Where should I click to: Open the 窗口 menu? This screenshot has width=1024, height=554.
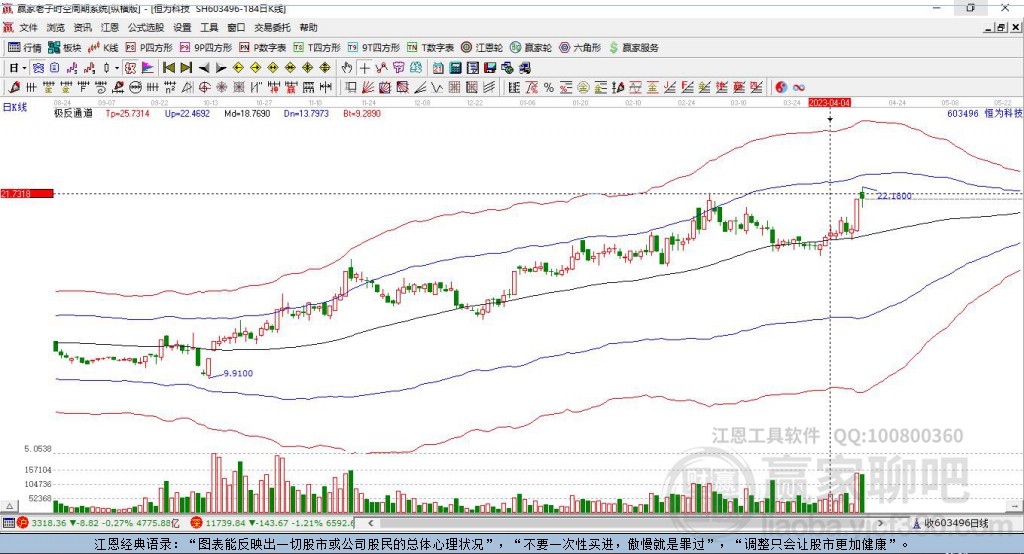click(236, 27)
